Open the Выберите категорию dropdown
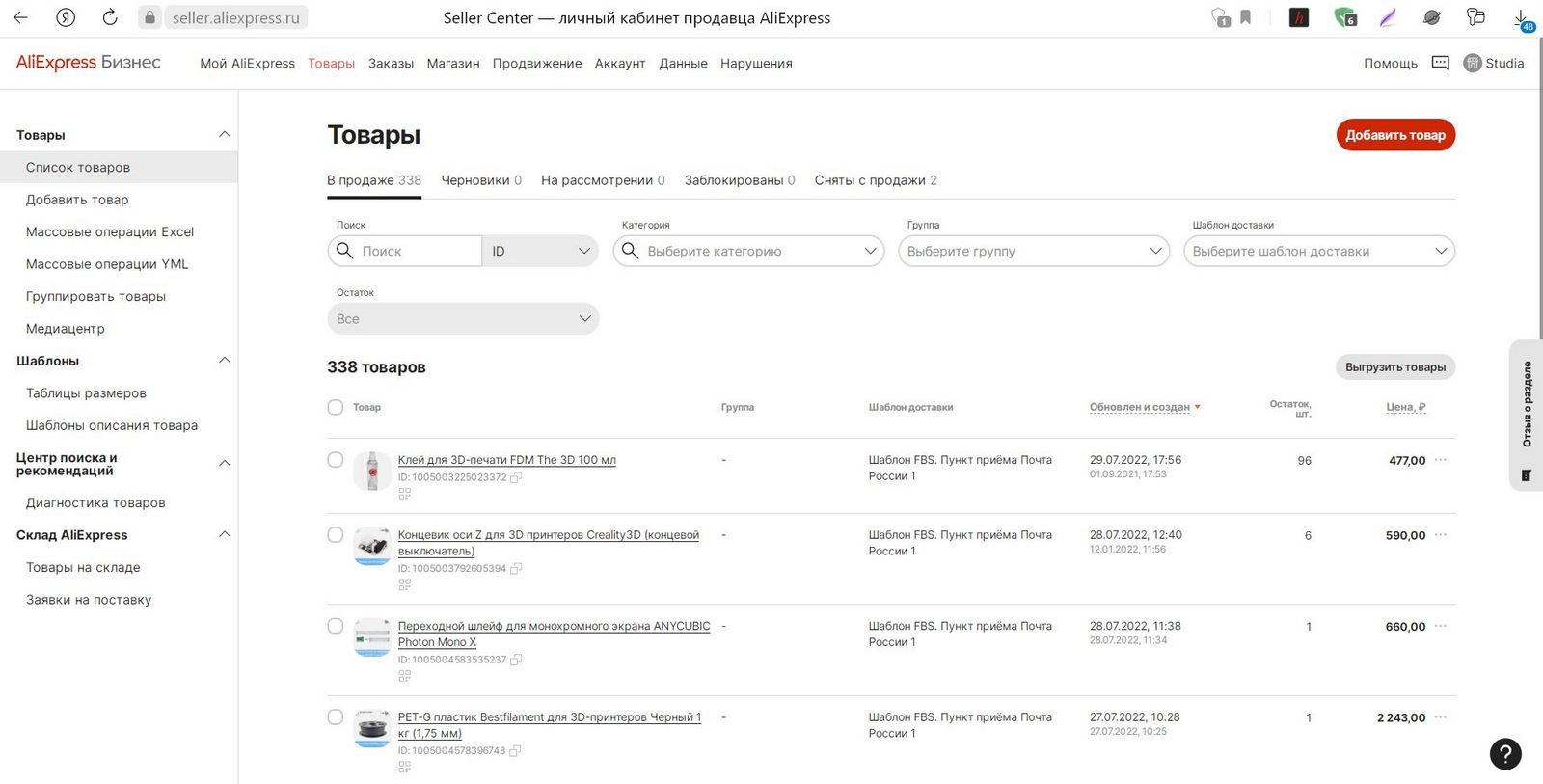The width and height of the screenshot is (1543, 784). click(748, 251)
